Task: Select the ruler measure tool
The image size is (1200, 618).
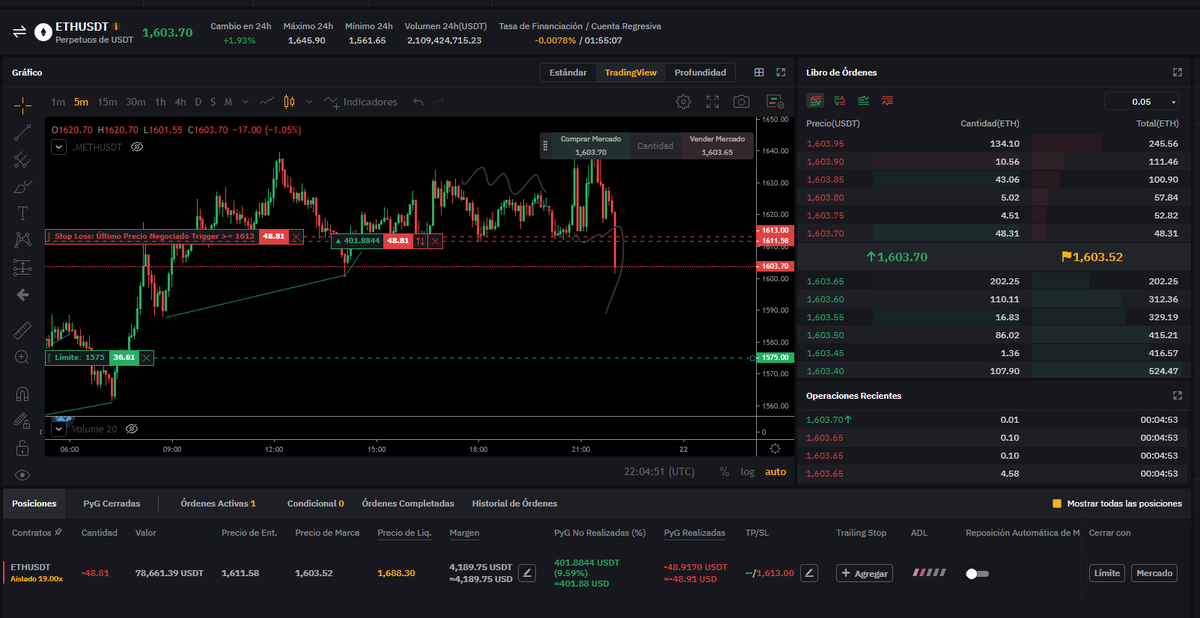Action: (x=23, y=330)
